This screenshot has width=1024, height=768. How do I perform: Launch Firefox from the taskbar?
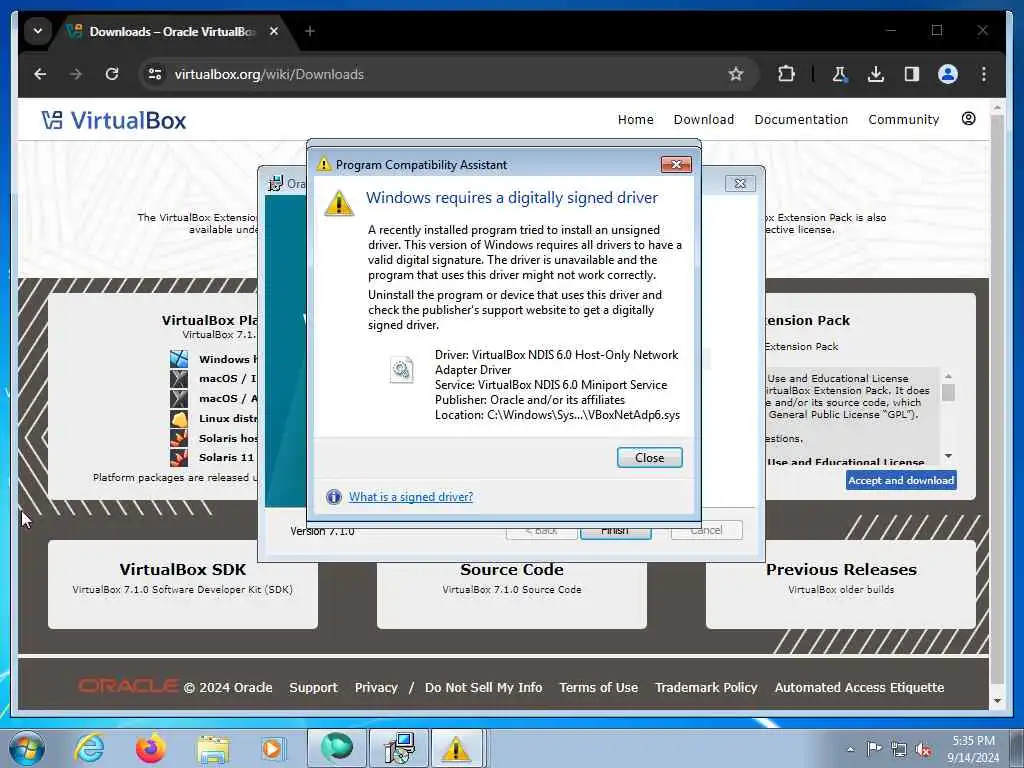click(x=151, y=748)
